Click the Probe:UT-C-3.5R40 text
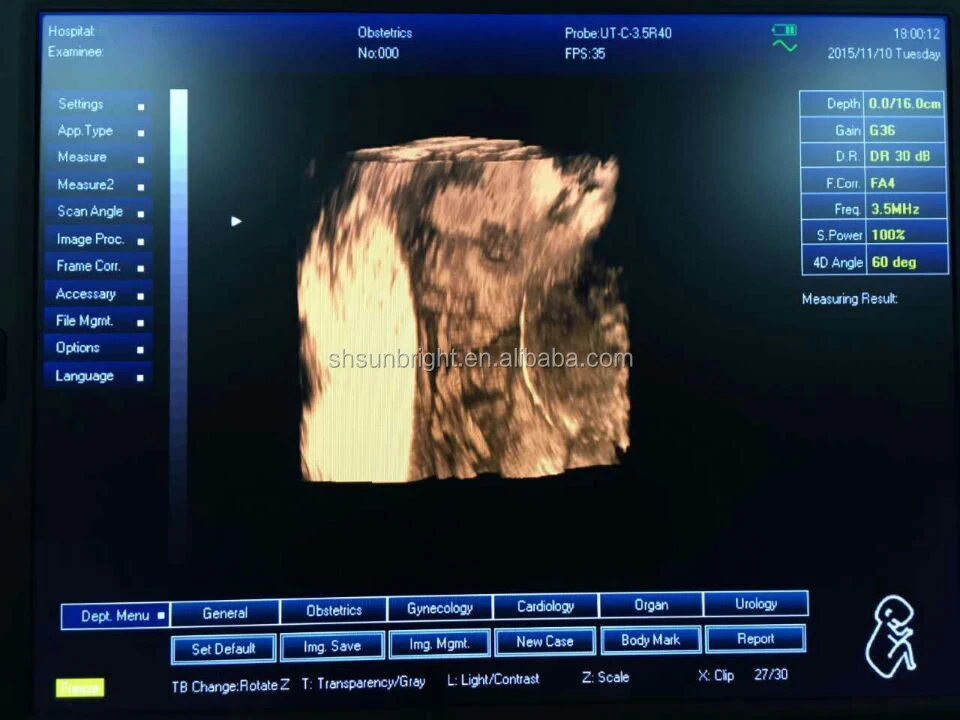The image size is (960, 720). pyautogui.click(x=618, y=33)
